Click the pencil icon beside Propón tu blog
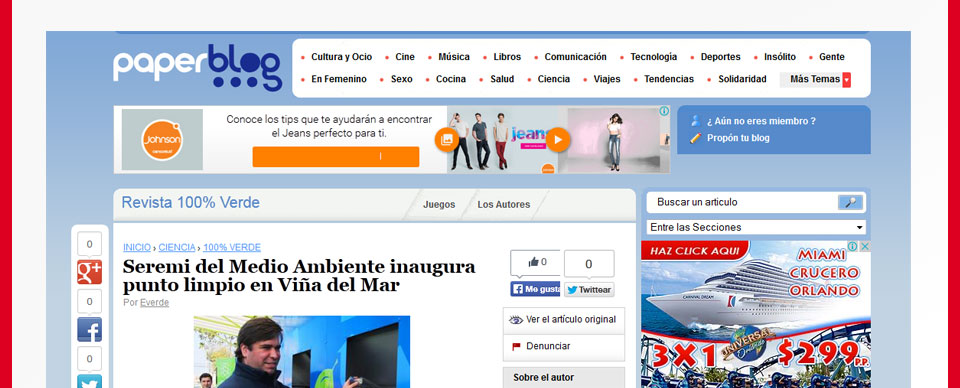 click(695, 138)
